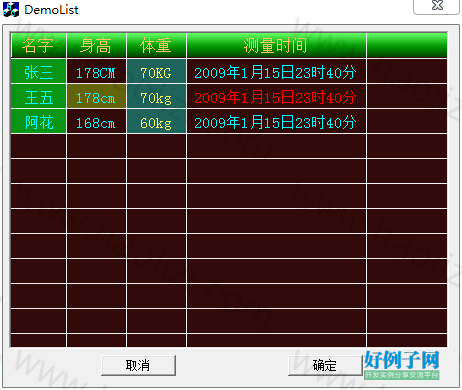Select the name cell 王五

[x=38, y=96]
